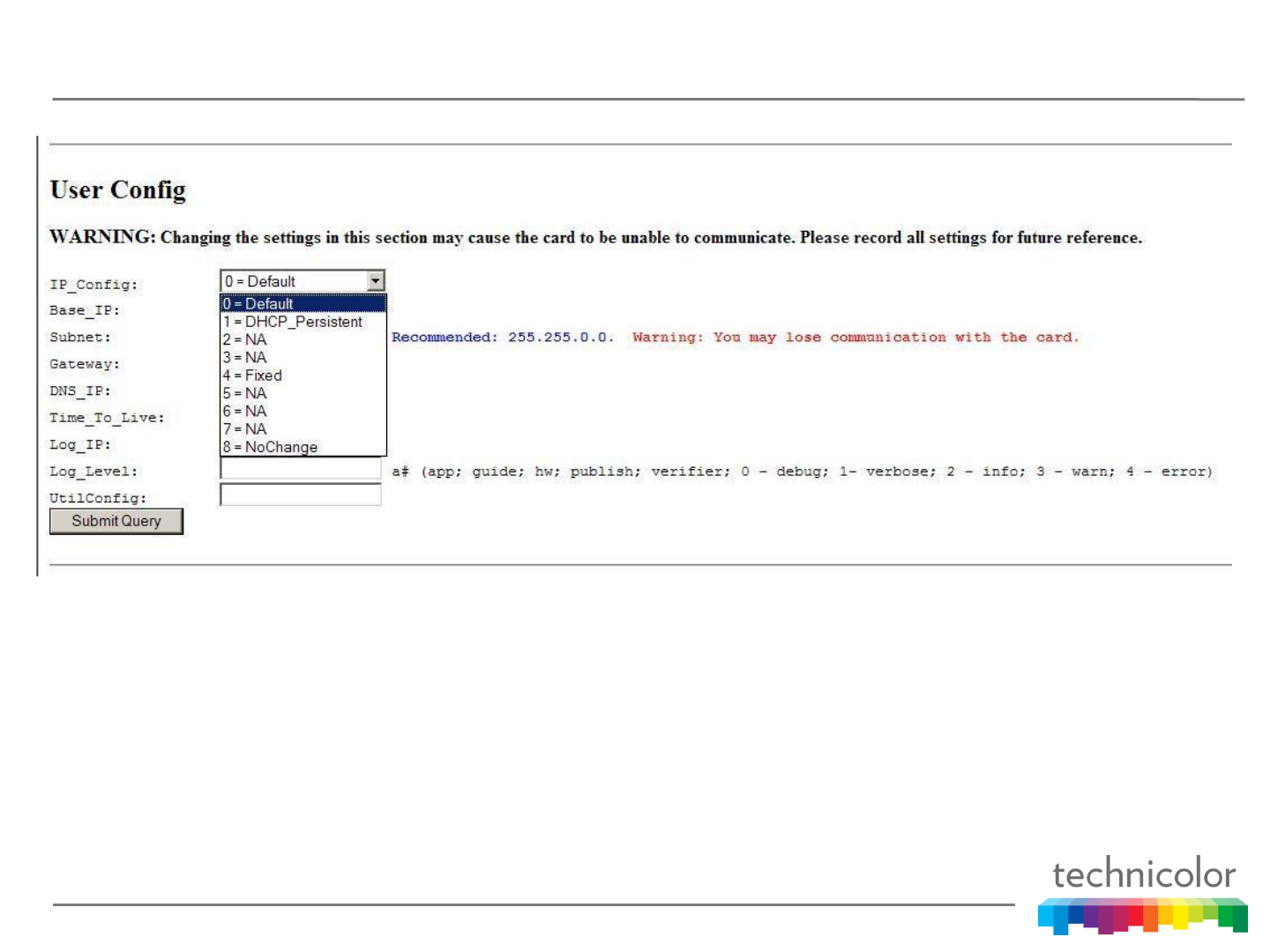This screenshot has height=952, width=1270.
Task: Select '2 = NA' list option
Action: (303, 339)
